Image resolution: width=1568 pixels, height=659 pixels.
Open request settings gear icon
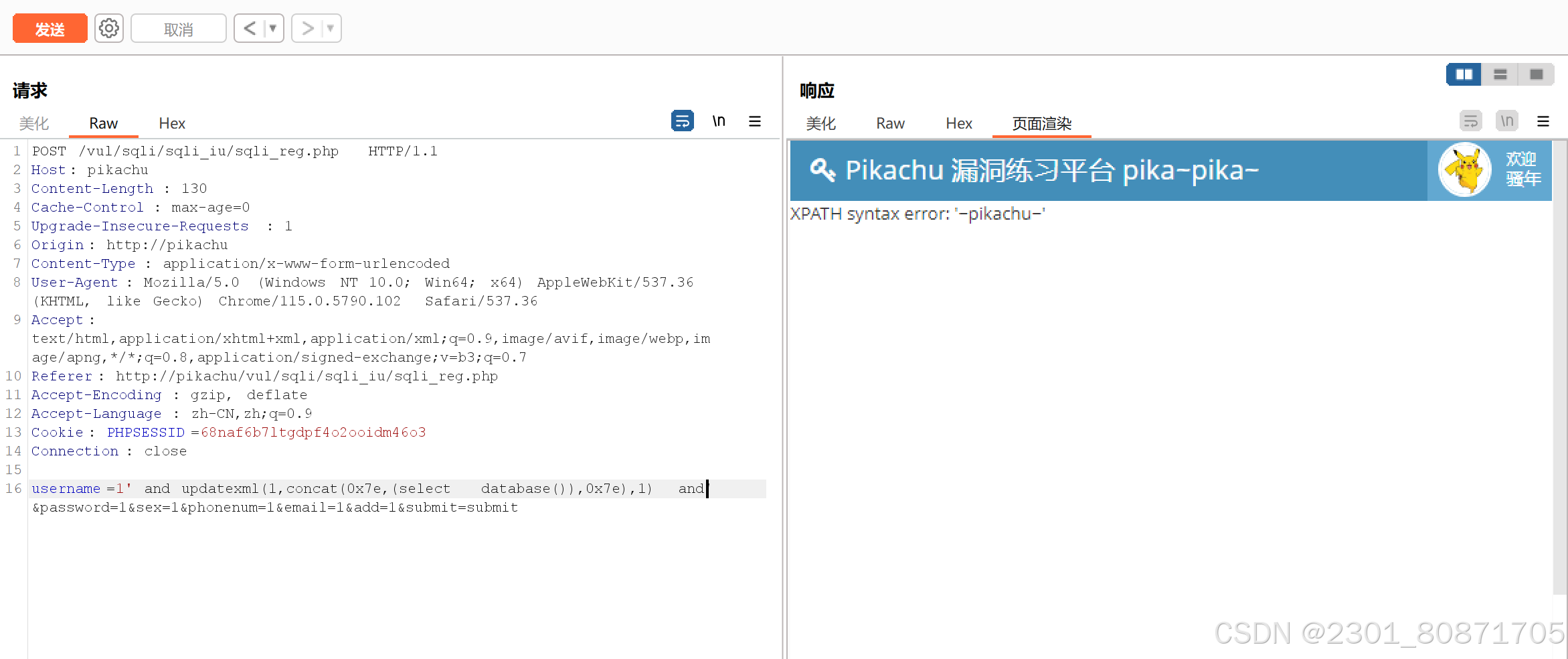click(x=109, y=29)
